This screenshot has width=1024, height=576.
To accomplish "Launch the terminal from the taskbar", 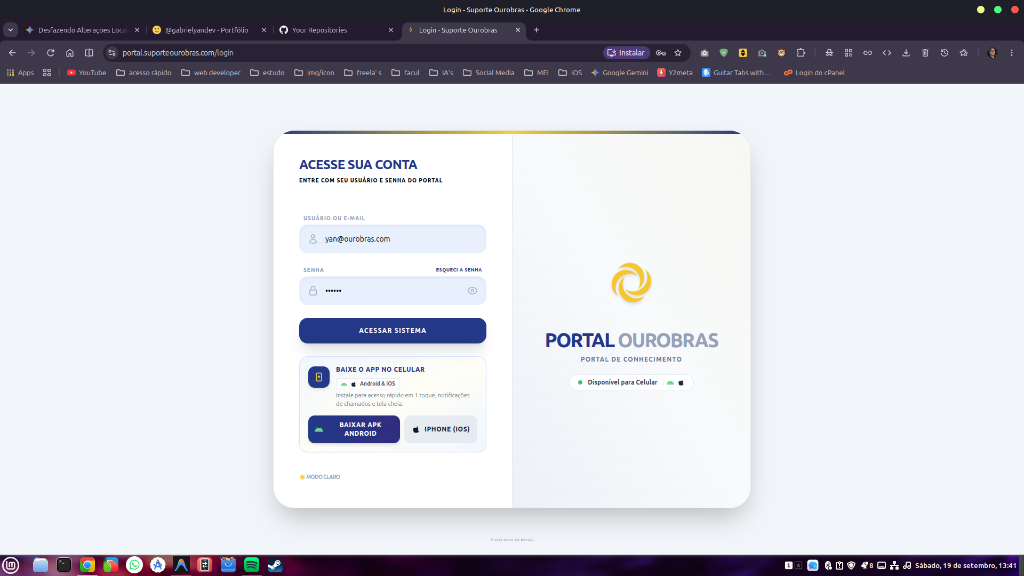I will tap(63, 566).
